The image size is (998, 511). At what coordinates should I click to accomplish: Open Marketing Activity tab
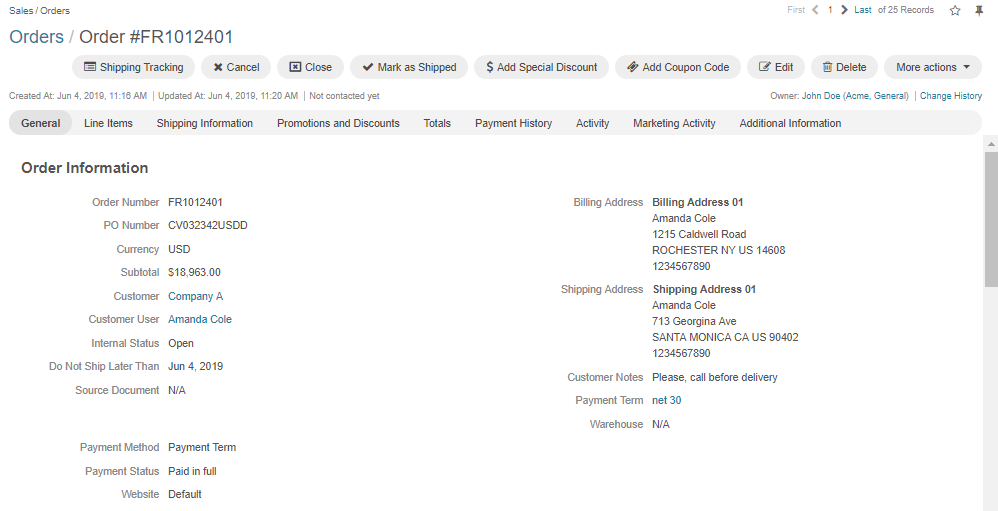pyautogui.click(x=674, y=123)
